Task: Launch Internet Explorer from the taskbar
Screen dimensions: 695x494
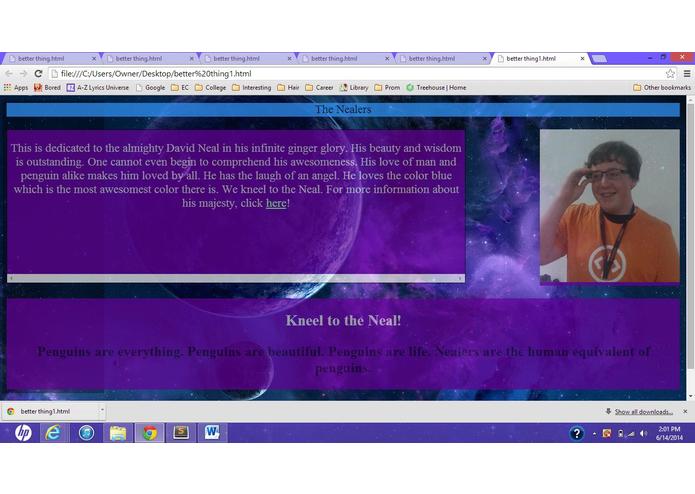Action: [54, 432]
